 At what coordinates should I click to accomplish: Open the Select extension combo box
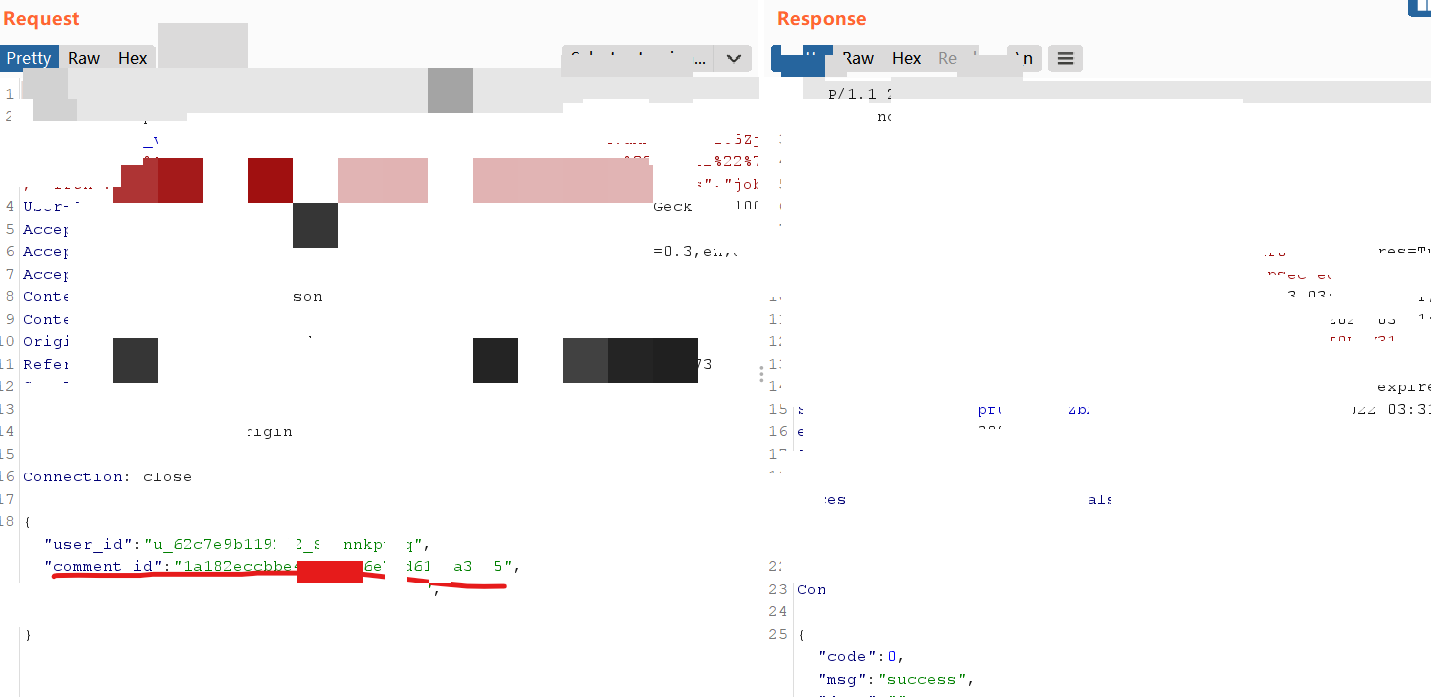pos(637,59)
